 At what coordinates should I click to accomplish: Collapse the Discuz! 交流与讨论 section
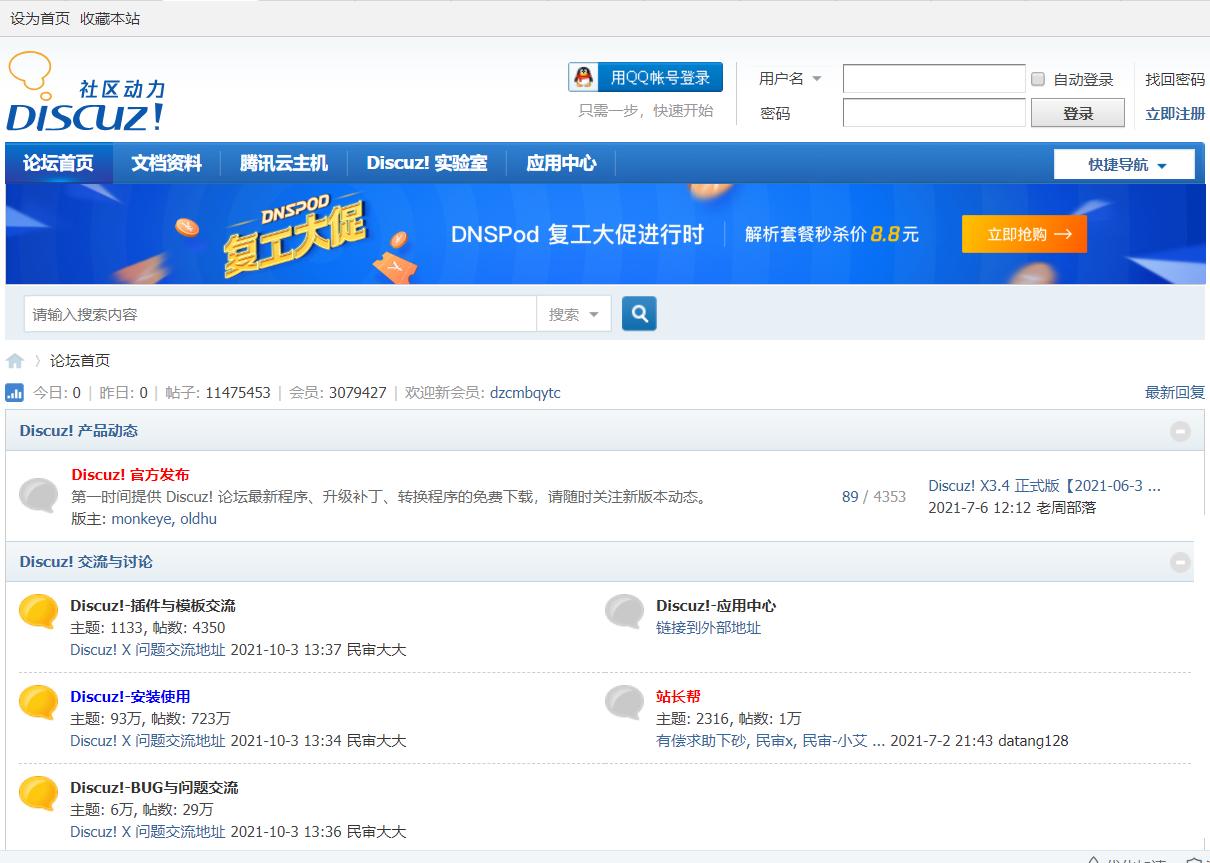[1179, 562]
